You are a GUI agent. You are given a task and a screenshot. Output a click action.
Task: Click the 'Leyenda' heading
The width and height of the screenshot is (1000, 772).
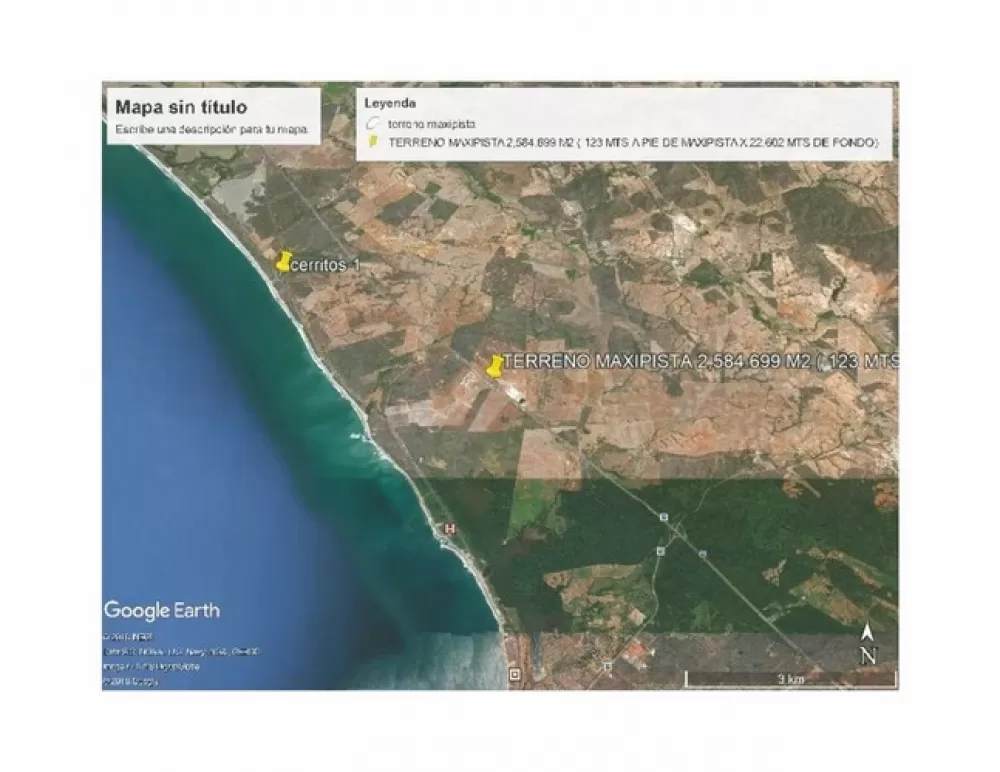click(390, 103)
